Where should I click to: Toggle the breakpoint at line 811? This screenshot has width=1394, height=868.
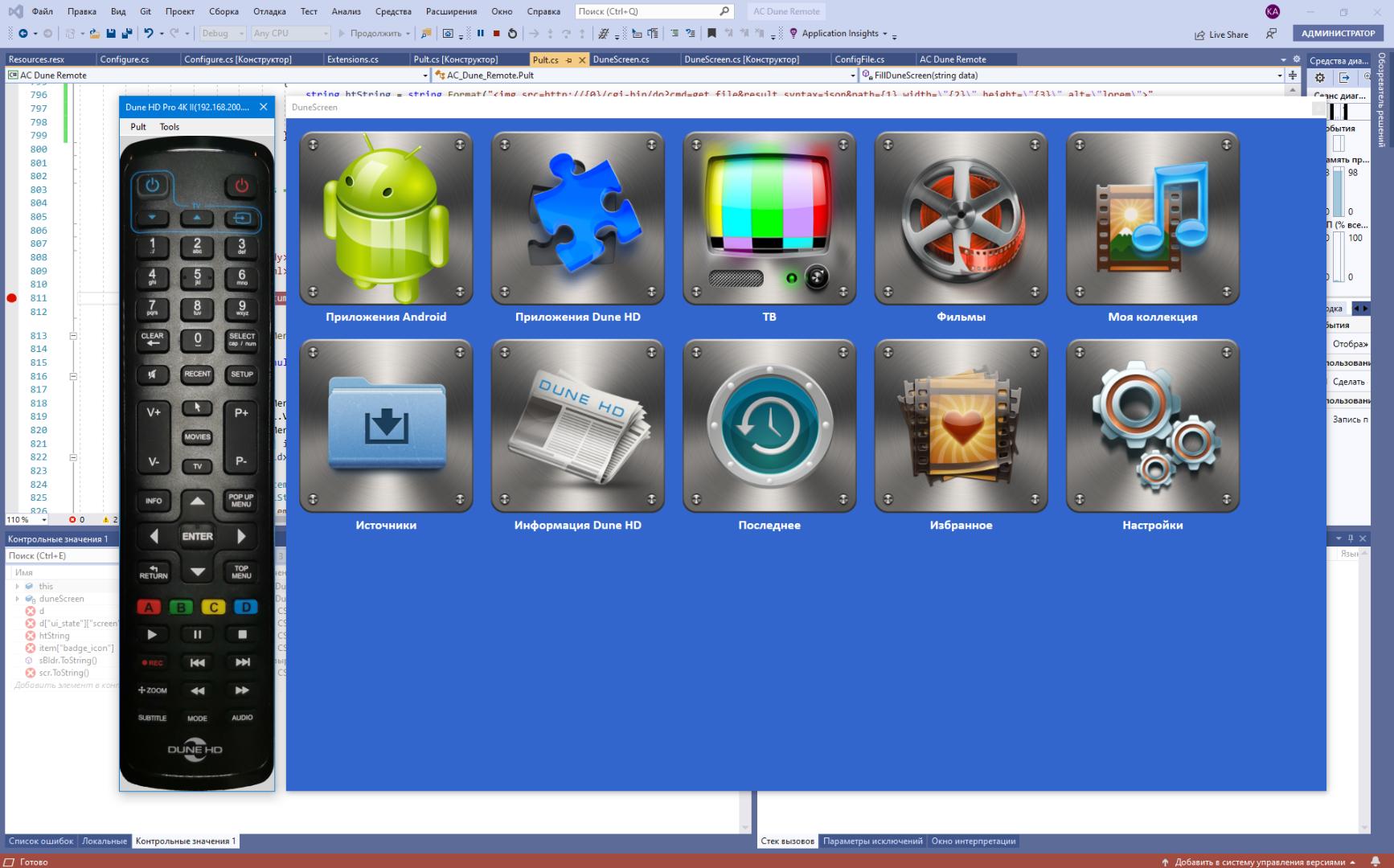pos(11,298)
